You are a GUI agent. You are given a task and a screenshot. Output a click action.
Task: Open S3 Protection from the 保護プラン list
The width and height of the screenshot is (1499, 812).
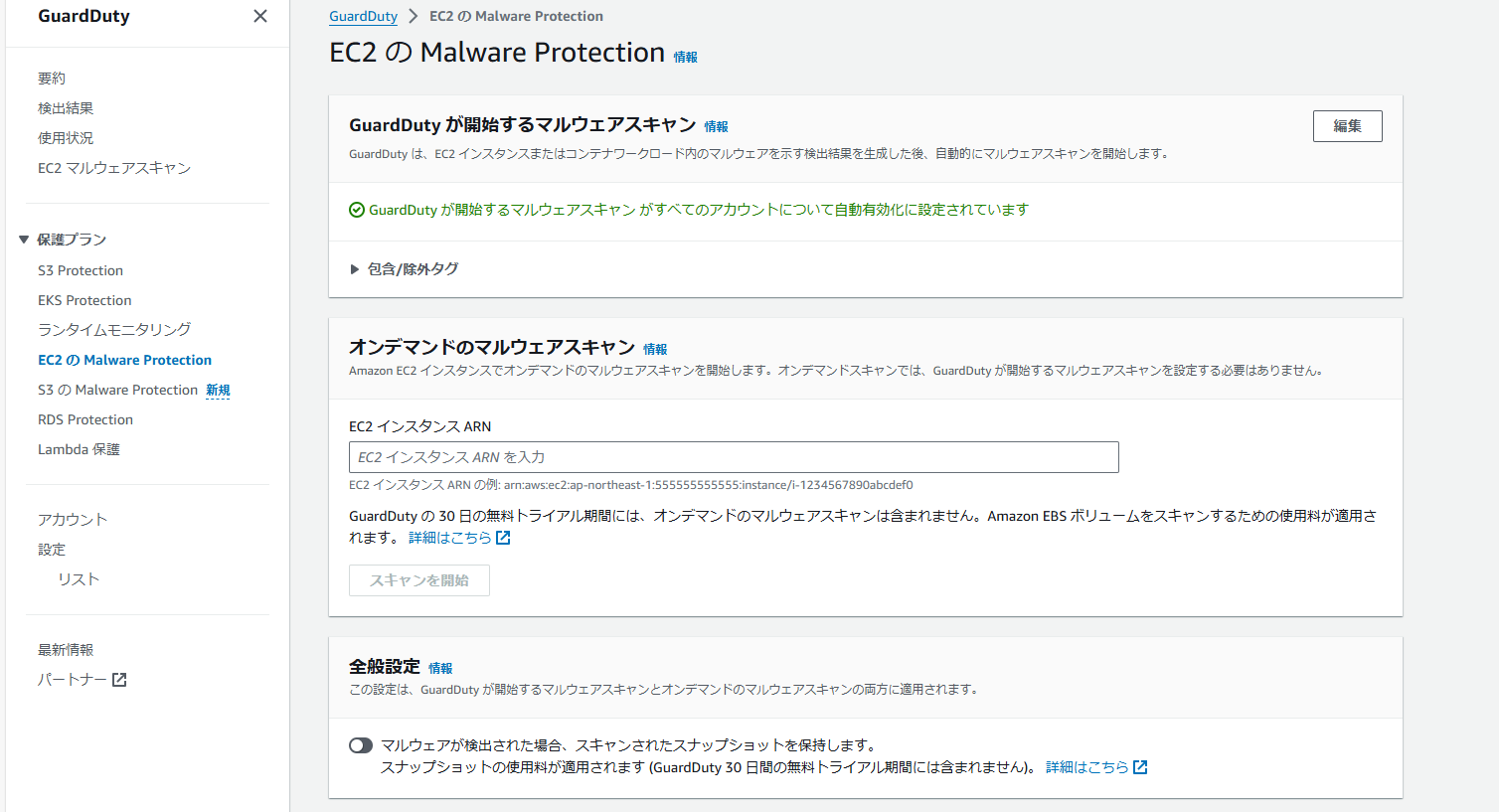80,270
